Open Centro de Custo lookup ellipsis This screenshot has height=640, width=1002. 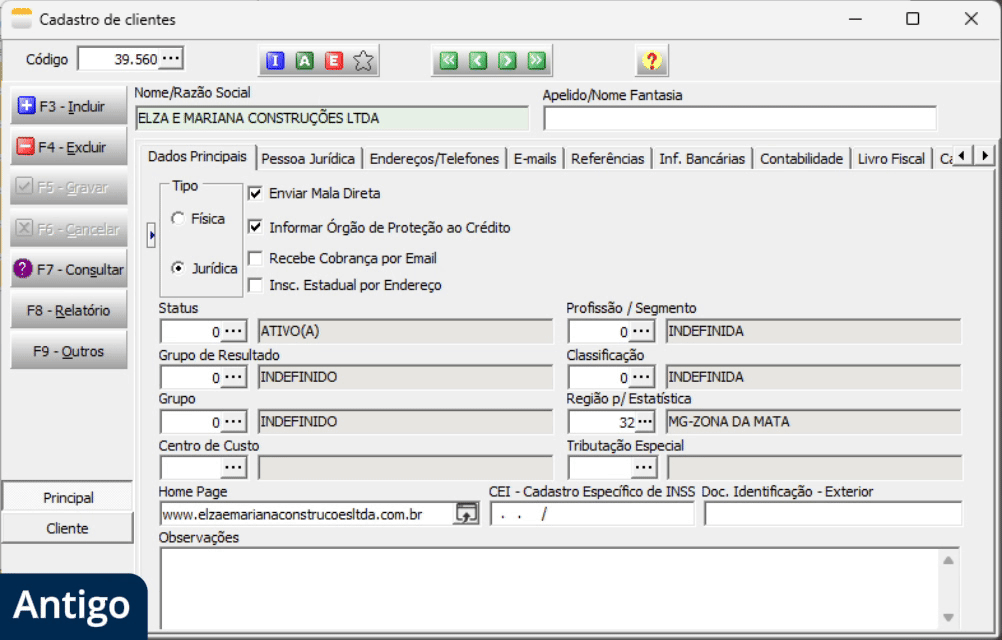pyautogui.click(x=234, y=468)
